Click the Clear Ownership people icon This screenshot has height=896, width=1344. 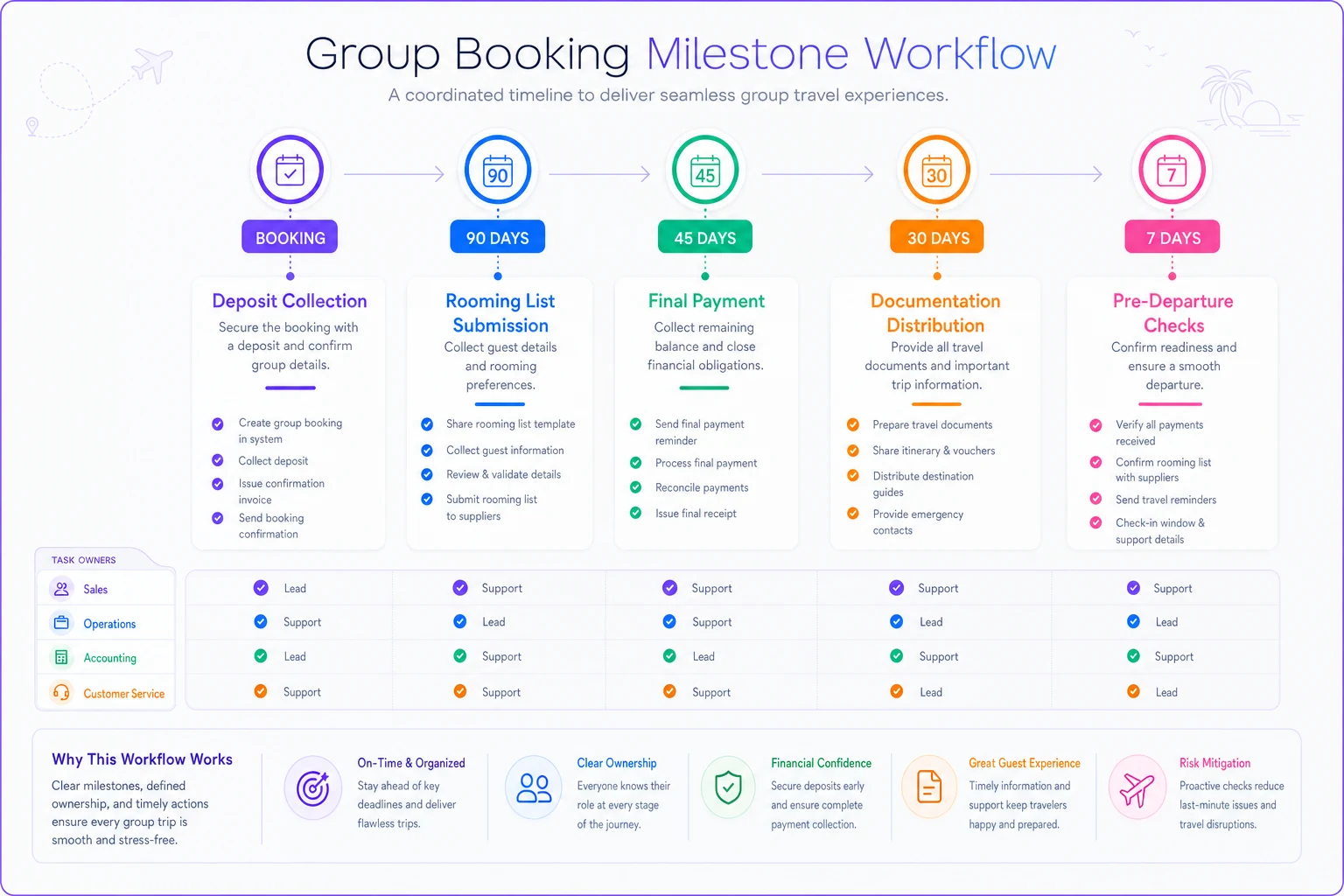click(x=534, y=787)
